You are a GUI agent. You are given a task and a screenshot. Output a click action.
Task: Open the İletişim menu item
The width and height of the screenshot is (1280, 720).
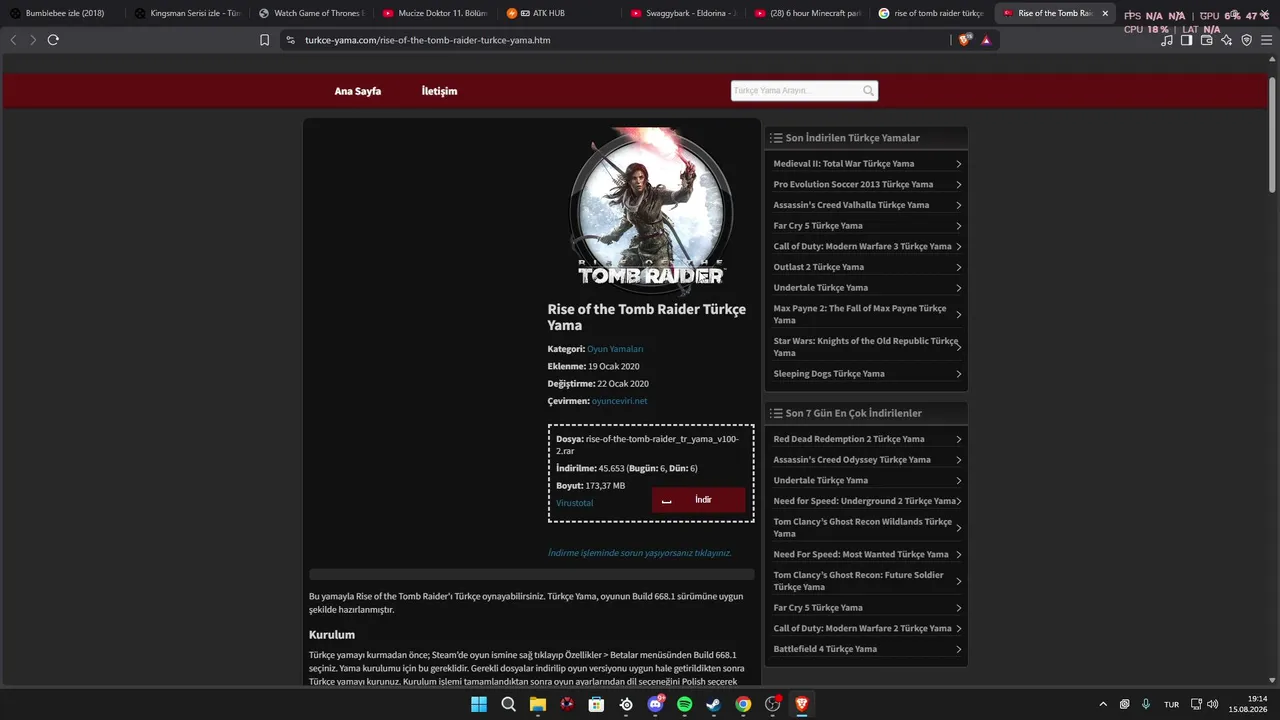(x=439, y=91)
